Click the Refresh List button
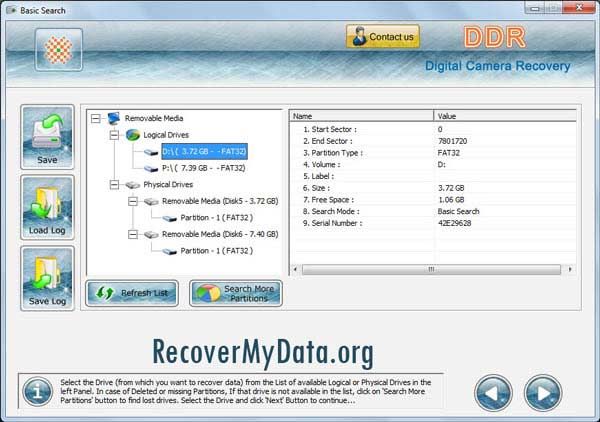600x422 pixels. click(x=132, y=293)
